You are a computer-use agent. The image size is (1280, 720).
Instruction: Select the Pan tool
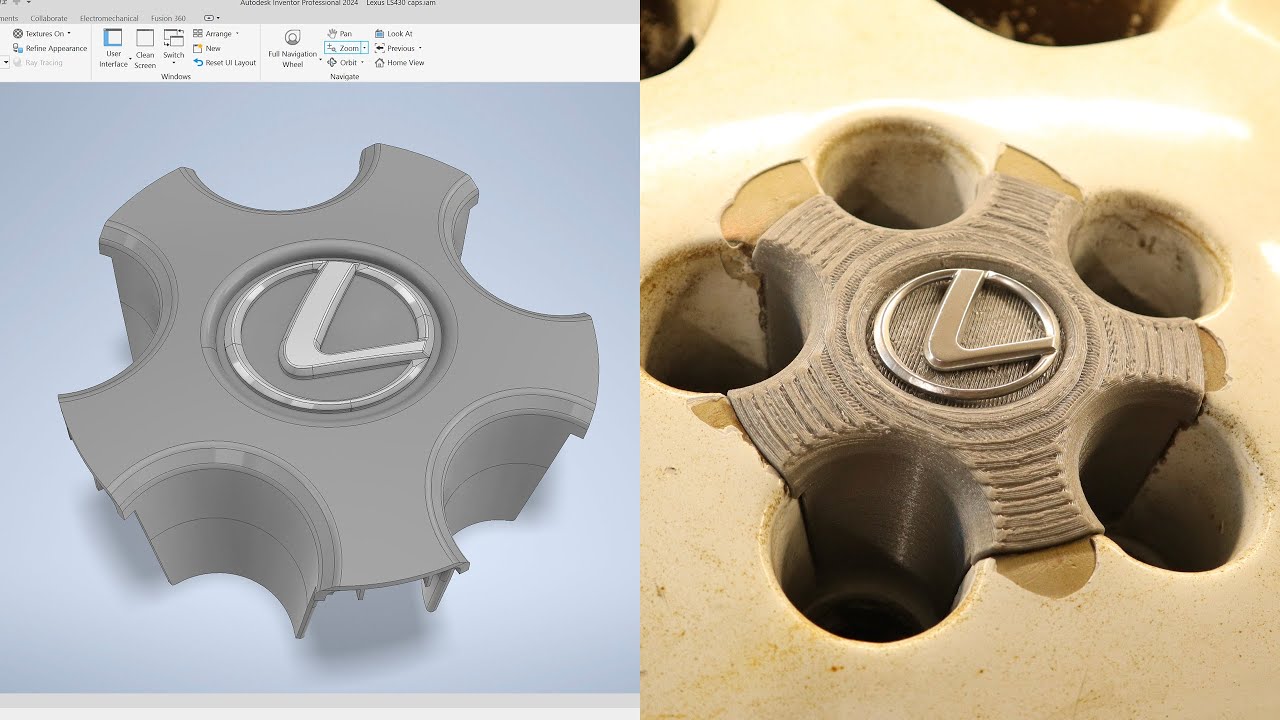(340, 34)
